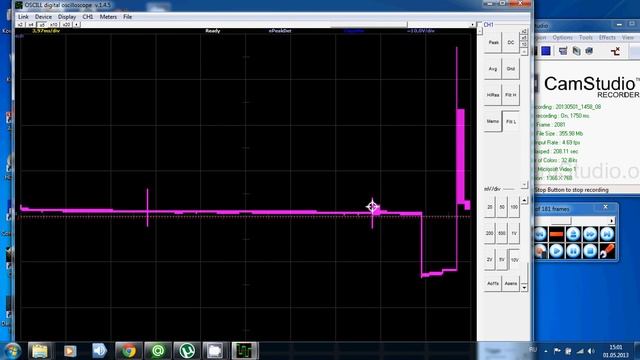Select x20 zoom in top toolbar

(66, 25)
